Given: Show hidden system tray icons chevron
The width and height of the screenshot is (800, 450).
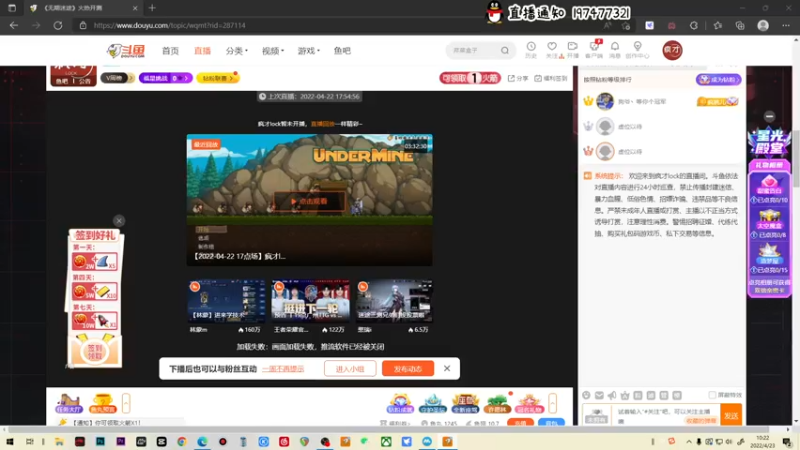Looking at the screenshot, I should [x=689, y=441].
